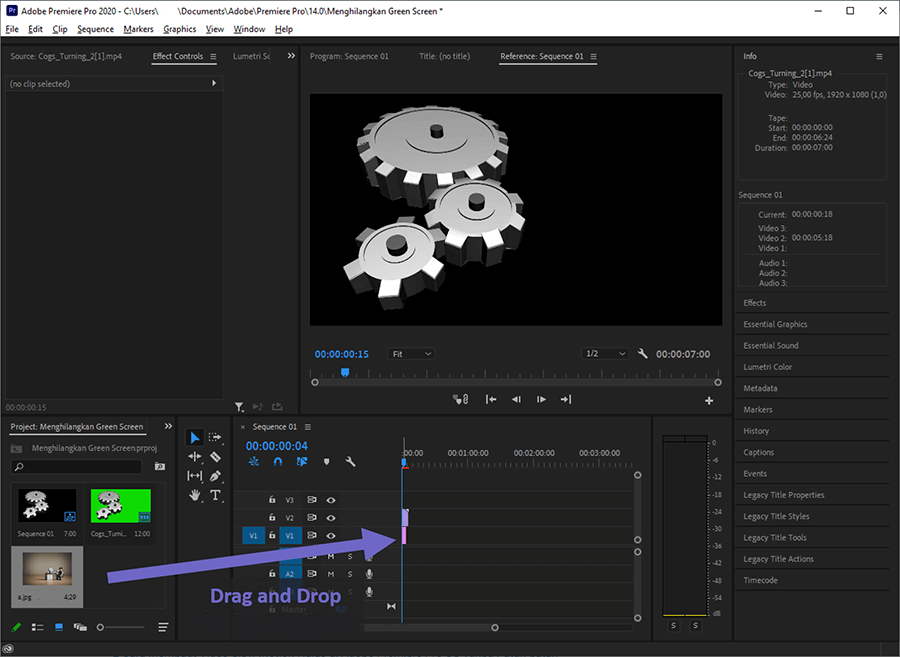Toggle sequence nest insert/overwrite option

click(x=254, y=461)
